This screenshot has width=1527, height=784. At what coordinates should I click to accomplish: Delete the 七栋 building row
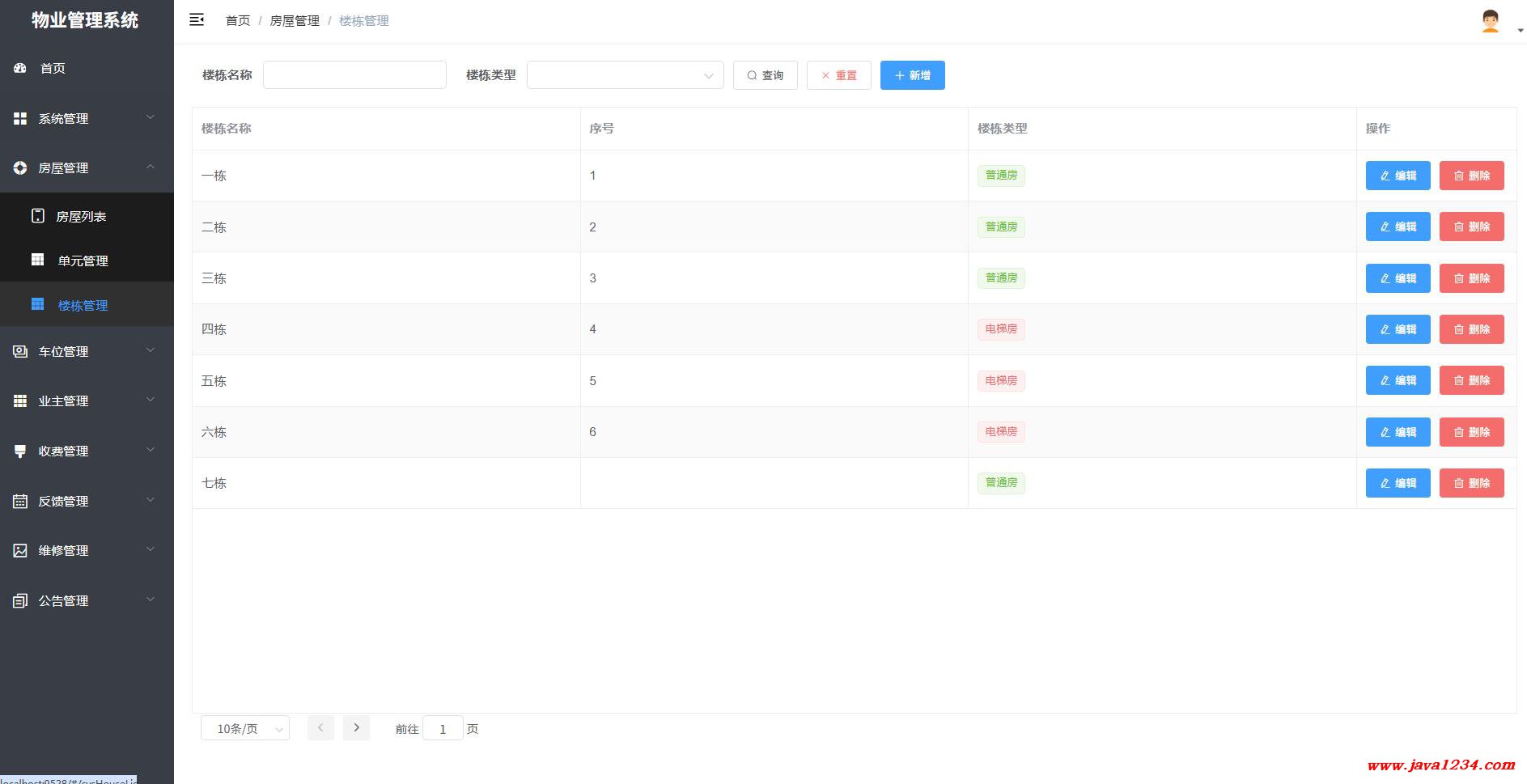(x=1471, y=483)
